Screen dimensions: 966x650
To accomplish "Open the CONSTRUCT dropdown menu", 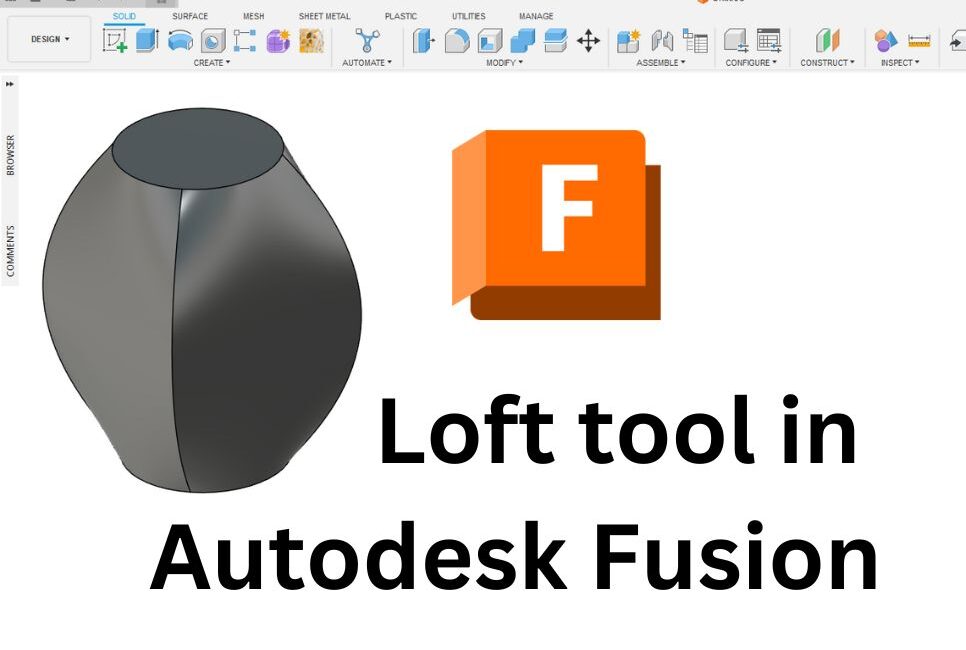I will click(x=827, y=63).
